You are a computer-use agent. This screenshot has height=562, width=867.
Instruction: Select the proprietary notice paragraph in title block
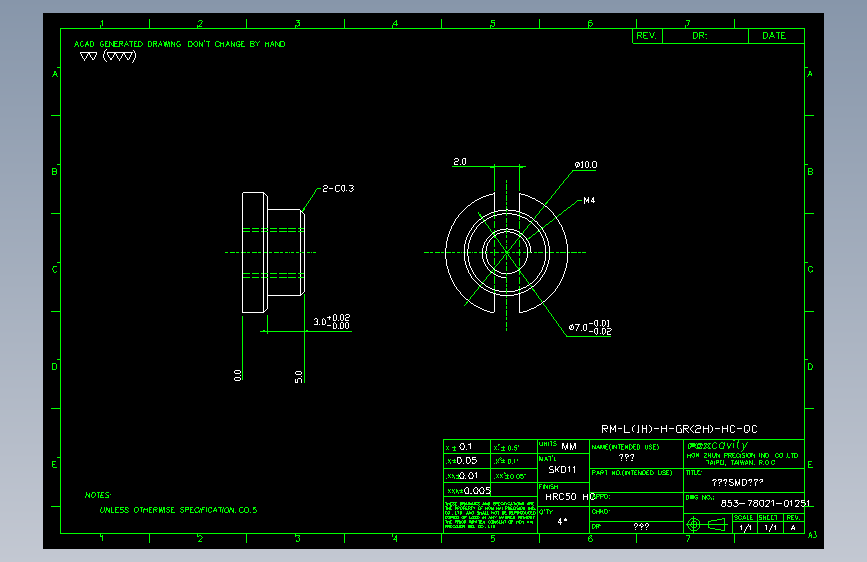[490, 515]
